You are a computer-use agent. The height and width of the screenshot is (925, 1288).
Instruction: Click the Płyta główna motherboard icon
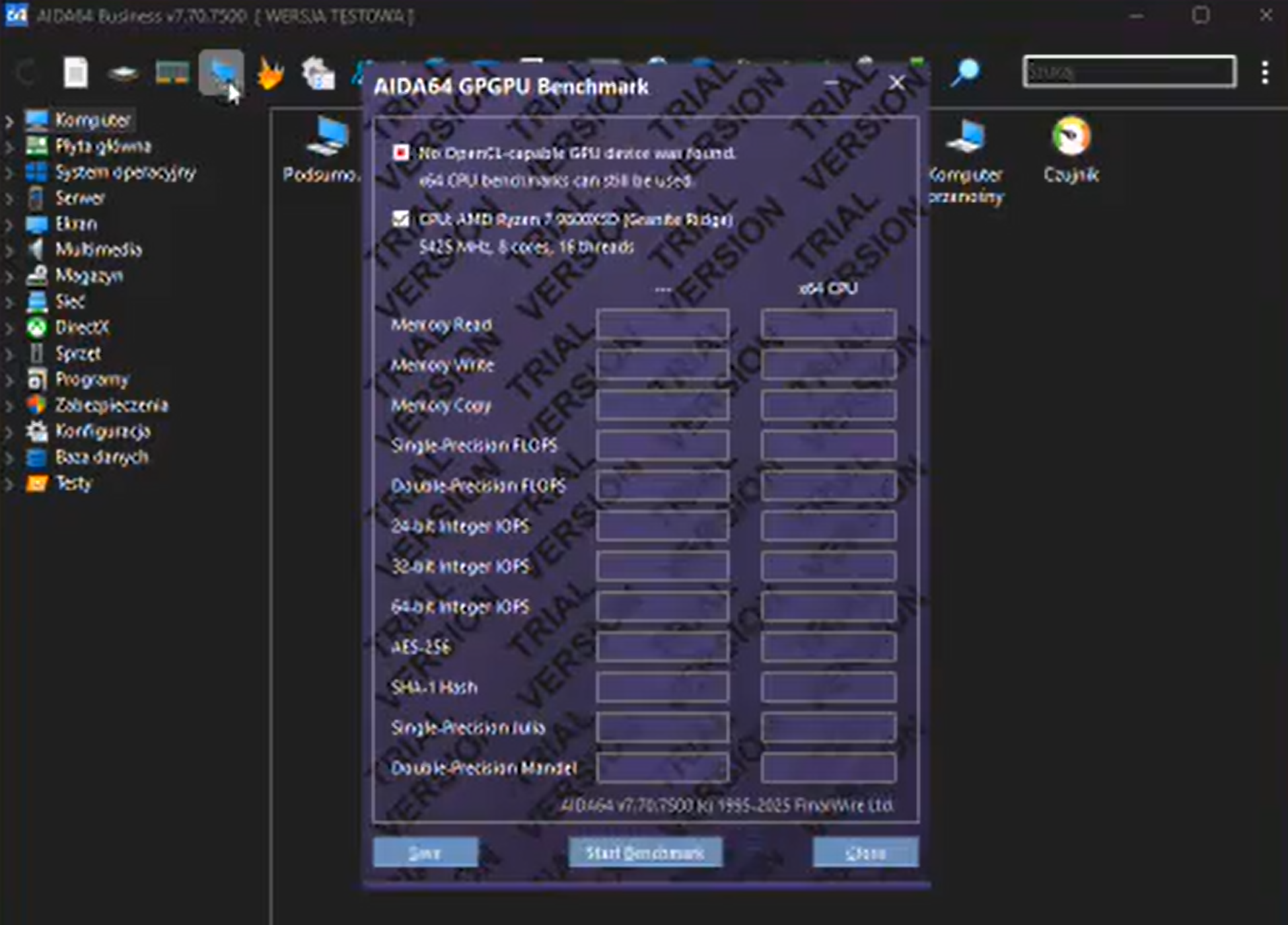click(36, 146)
